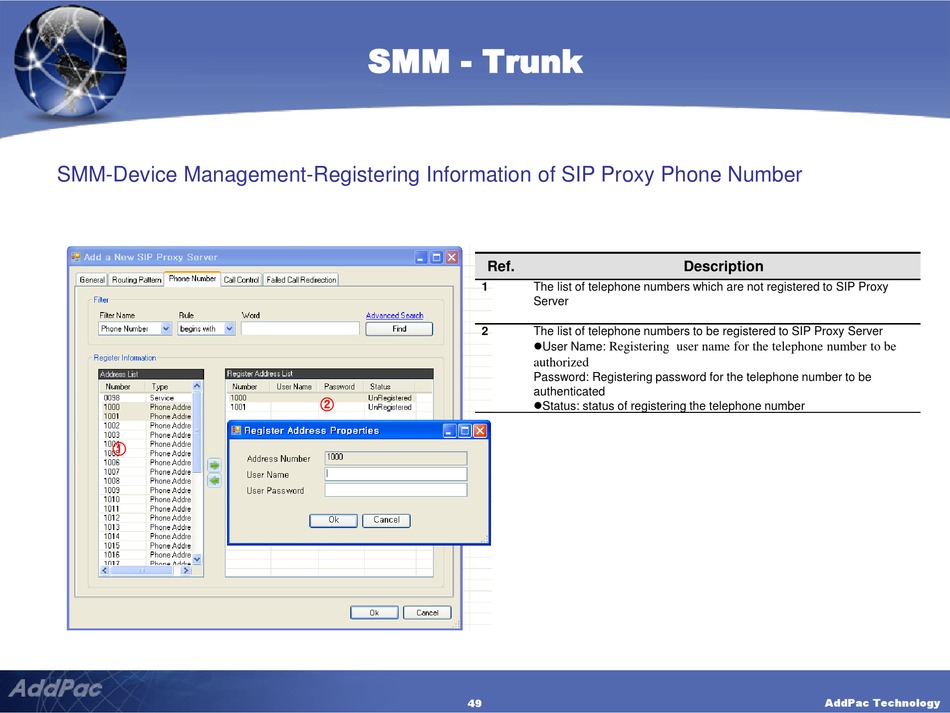Image resolution: width=950 pixels, height=713 pixels.
Task: Click the Status column header
Action: [388, 386]
